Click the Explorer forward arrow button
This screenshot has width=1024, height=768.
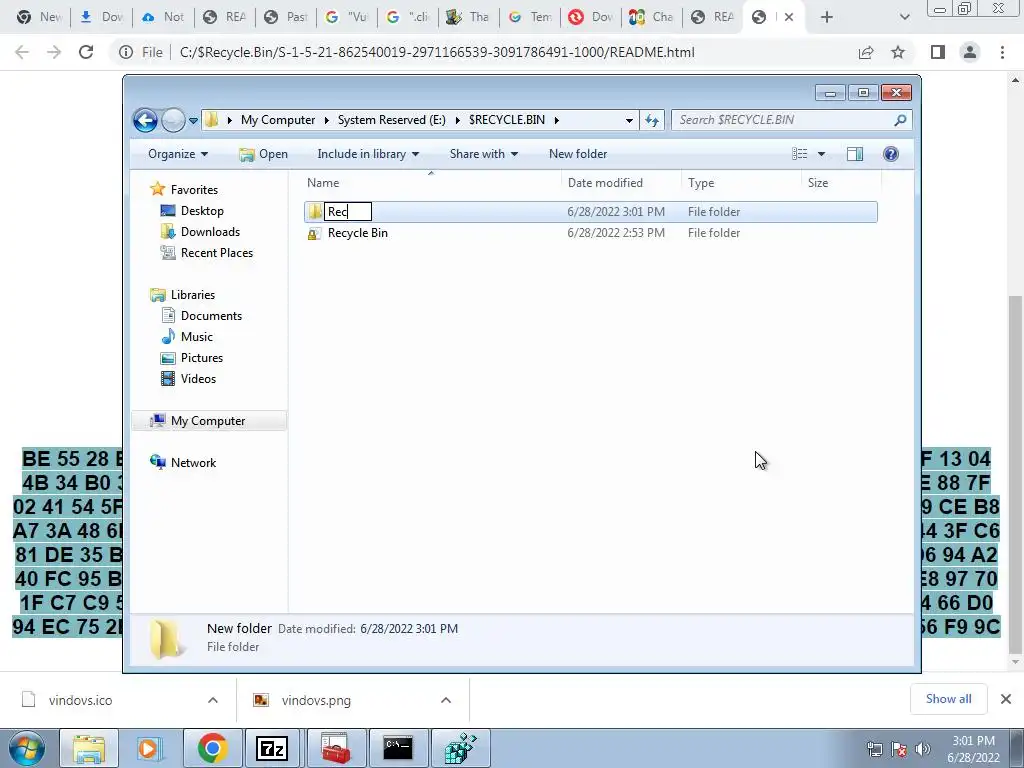[x=173, y=120]
